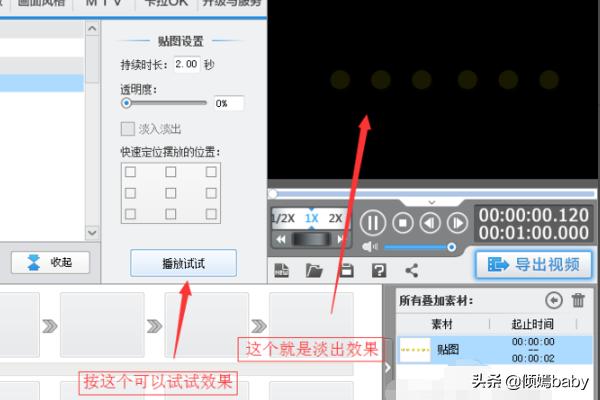Image resolution: width=600 pixels, height=400 pixels.
Task: Click the 透明度 percentage input field
Action: 229,103
